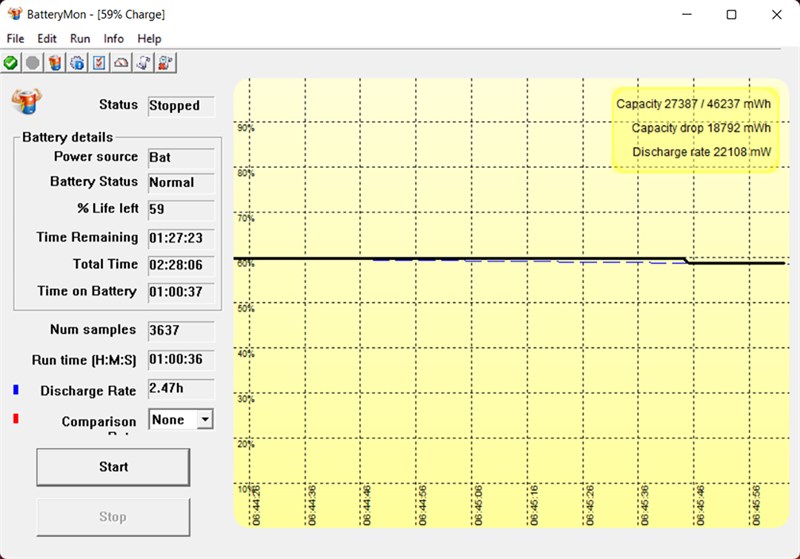Click Run time value 01:00:36
The image size is (800, 559).
181,360
